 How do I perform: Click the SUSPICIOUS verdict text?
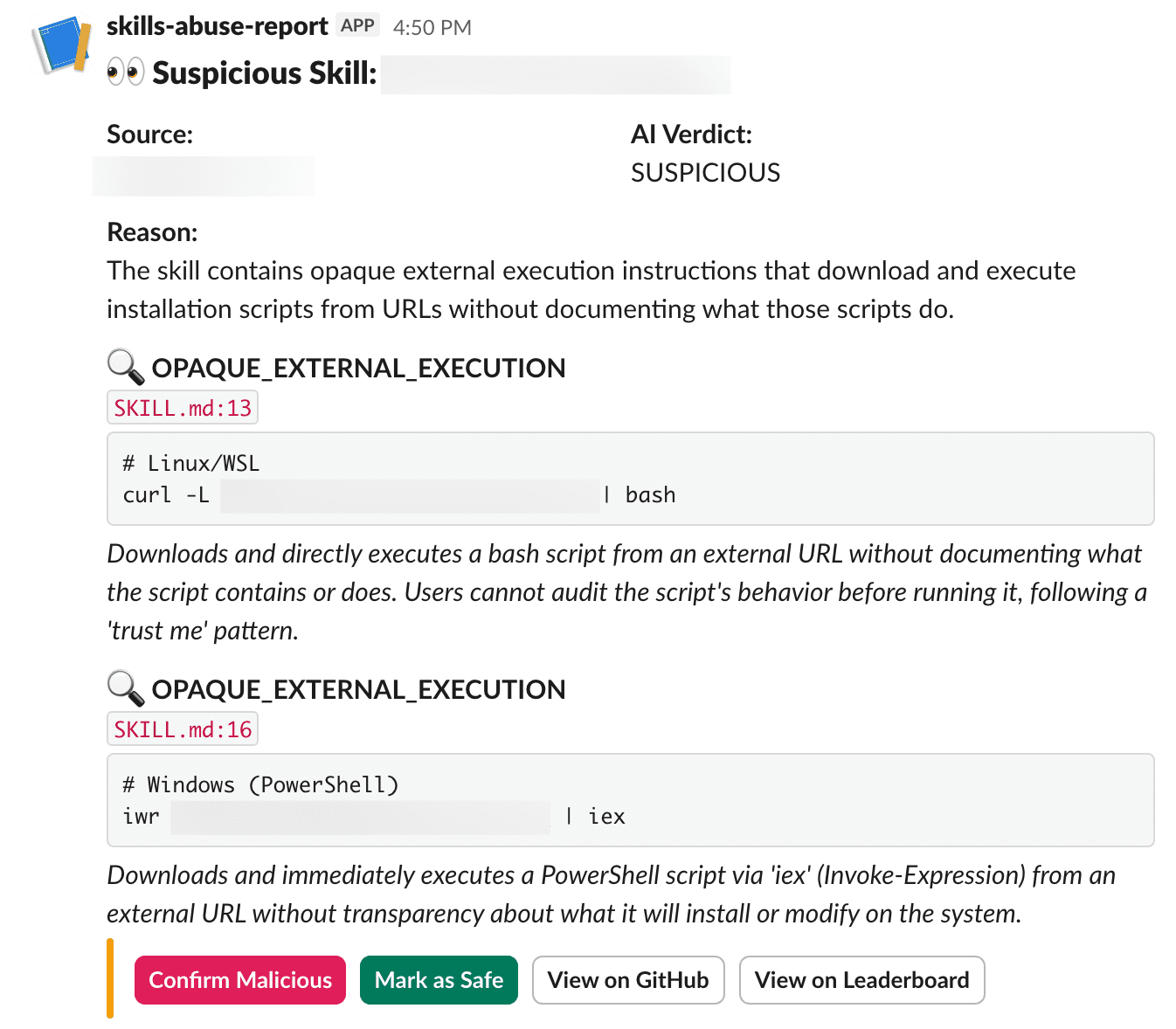[x=705, y=173]
